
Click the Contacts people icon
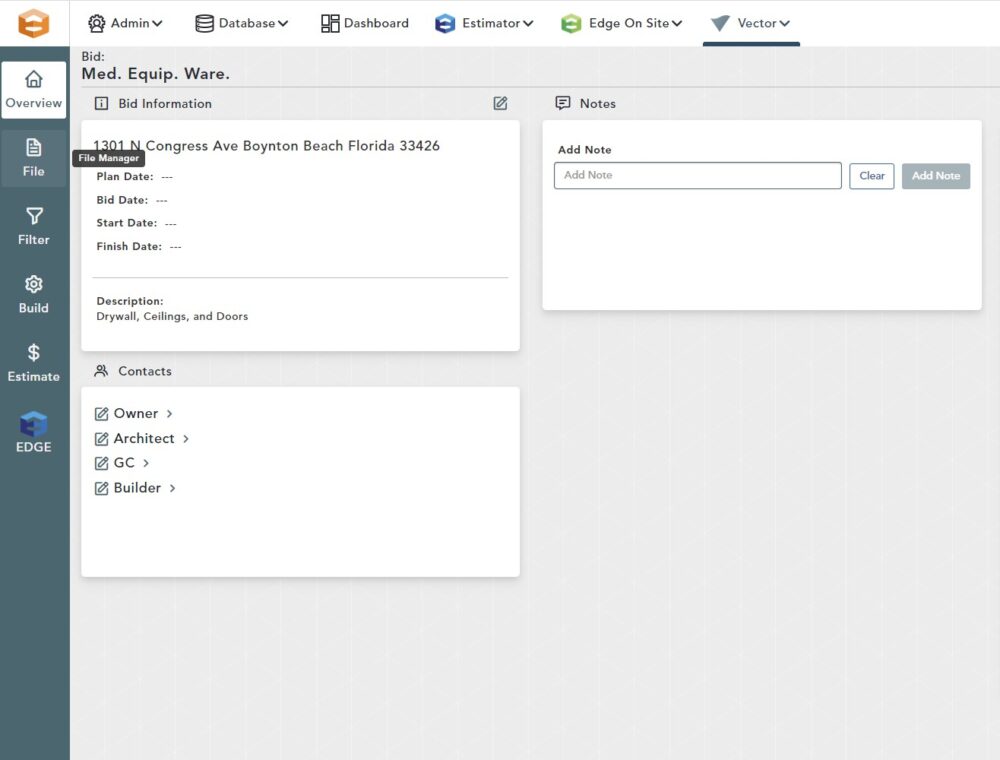point(101,370)
